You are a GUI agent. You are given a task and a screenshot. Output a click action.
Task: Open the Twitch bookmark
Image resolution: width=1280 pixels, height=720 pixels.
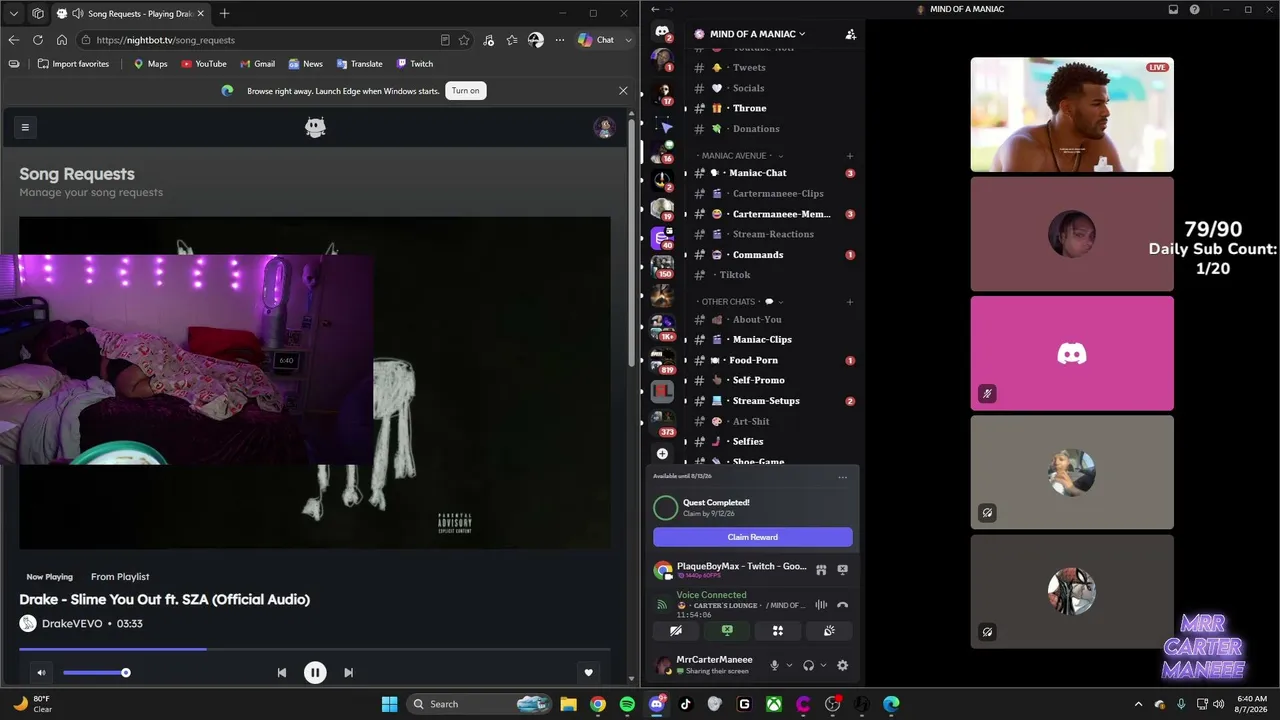(415, 64)
